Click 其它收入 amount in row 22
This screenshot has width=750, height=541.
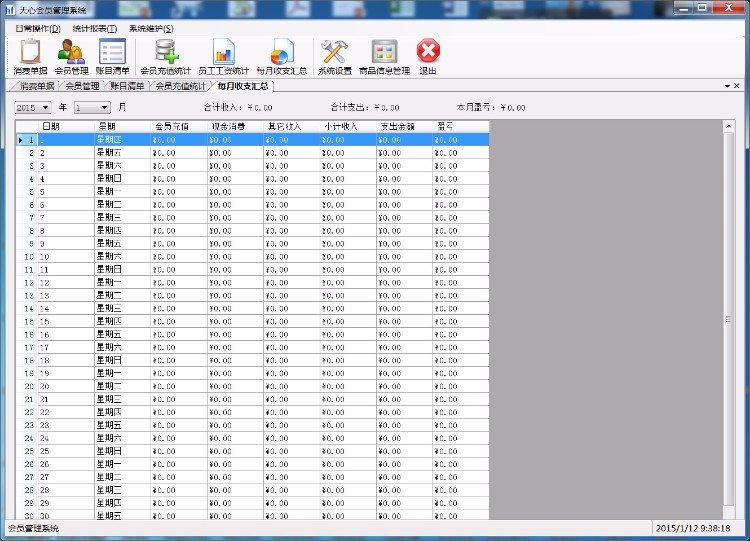tap(292, 412)
